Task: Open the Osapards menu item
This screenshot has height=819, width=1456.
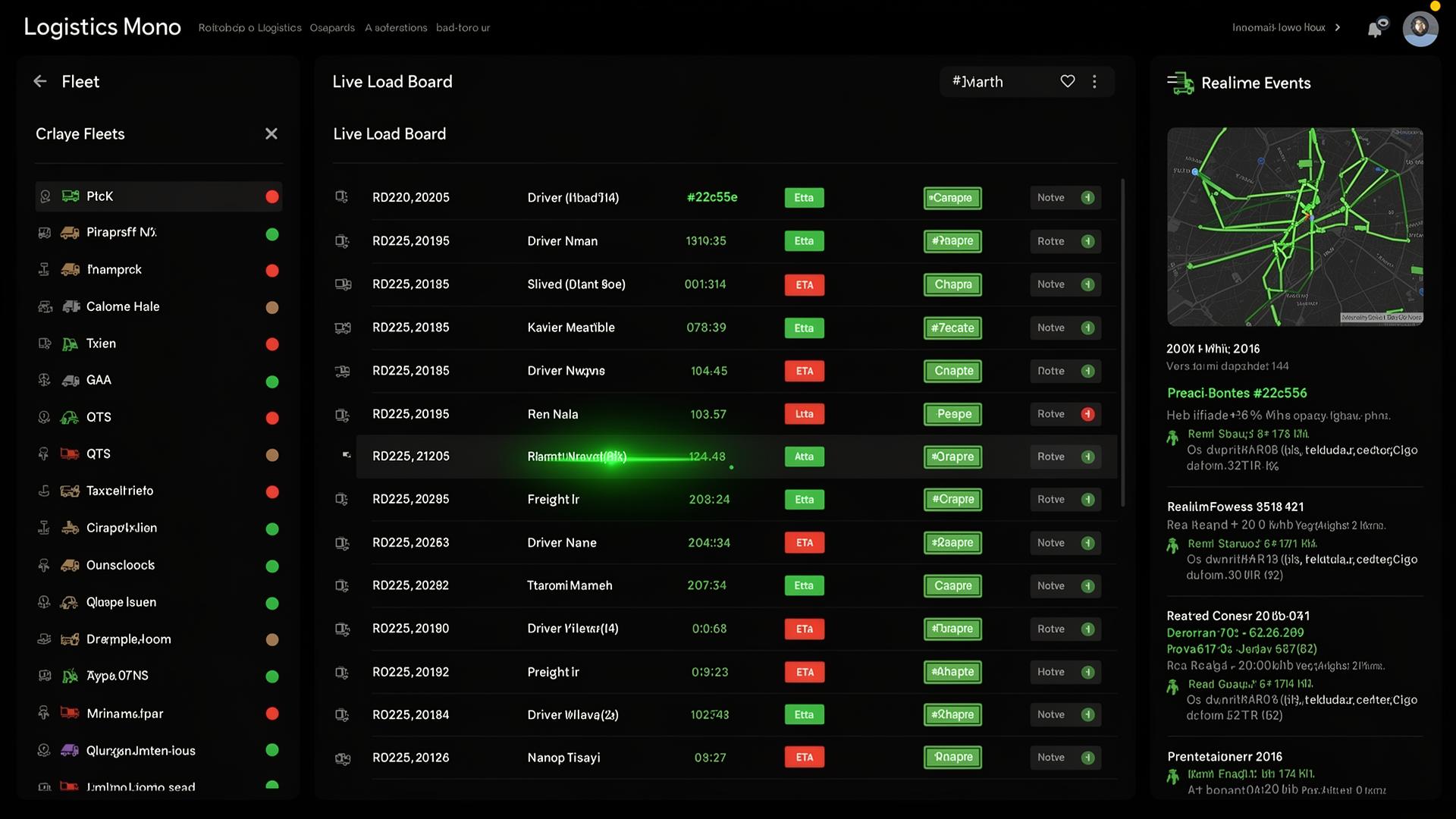Action: point(332,28)
